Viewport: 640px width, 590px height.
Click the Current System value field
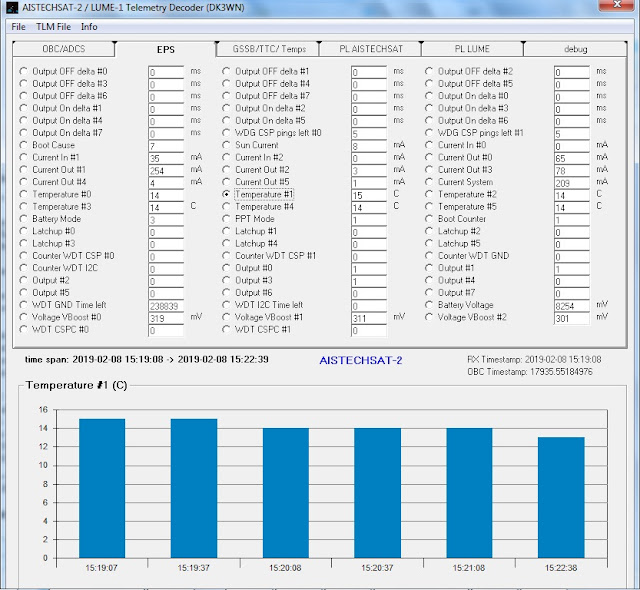(571, 183)
